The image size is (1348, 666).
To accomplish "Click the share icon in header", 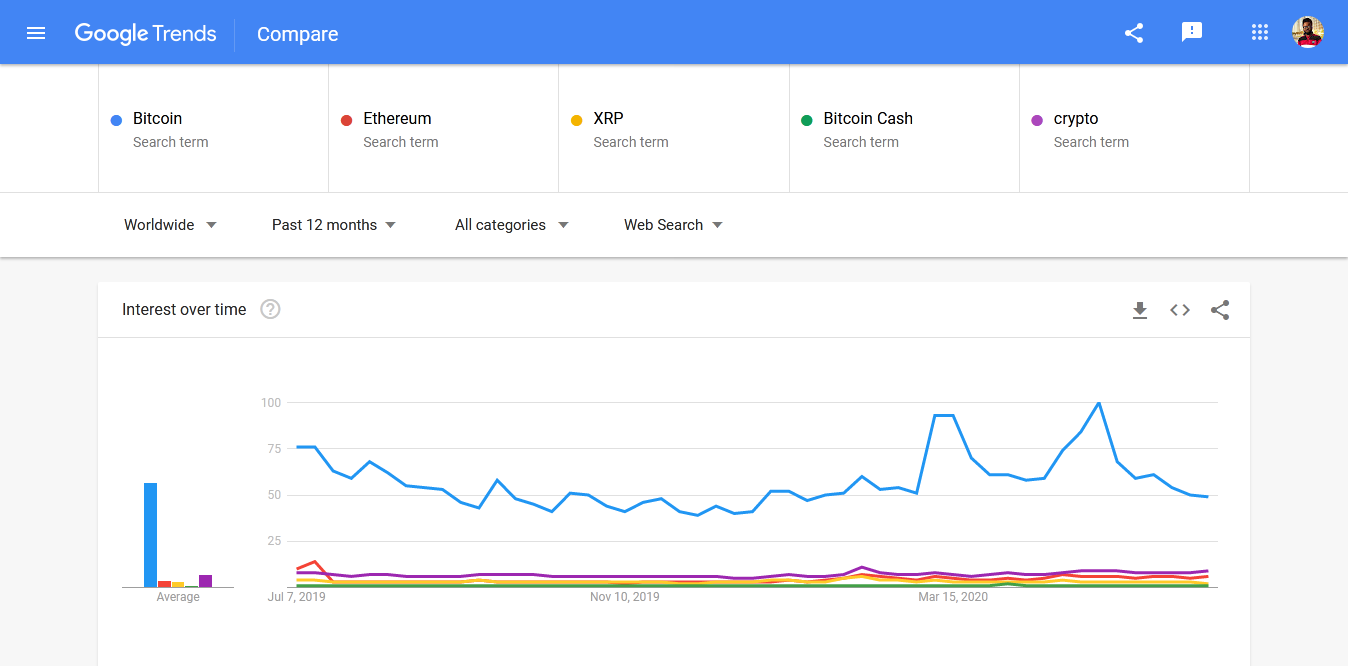I will 1134,33.
